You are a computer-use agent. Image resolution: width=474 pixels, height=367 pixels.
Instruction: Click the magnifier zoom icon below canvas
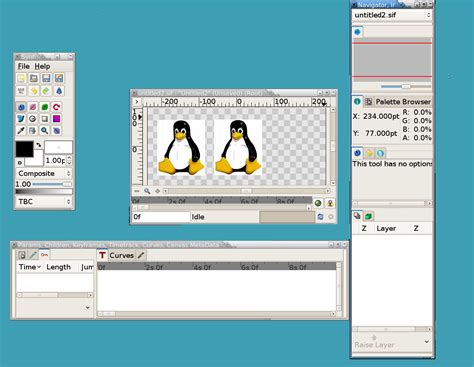coord(147,191)
